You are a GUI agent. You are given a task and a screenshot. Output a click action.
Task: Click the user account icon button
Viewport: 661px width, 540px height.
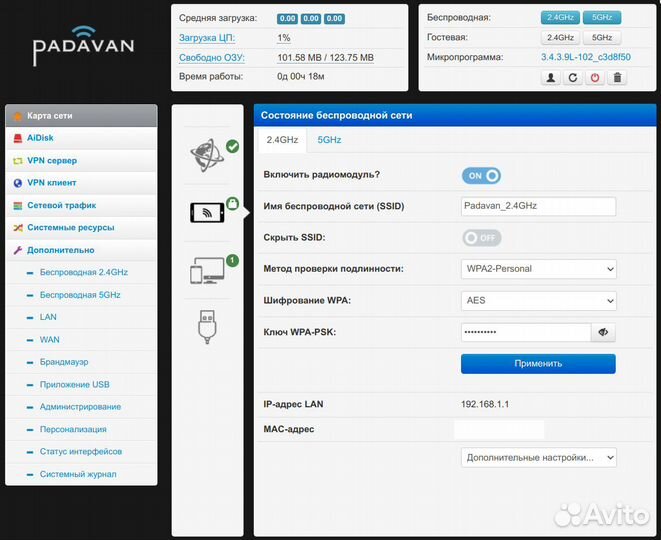tap(551, 78)
